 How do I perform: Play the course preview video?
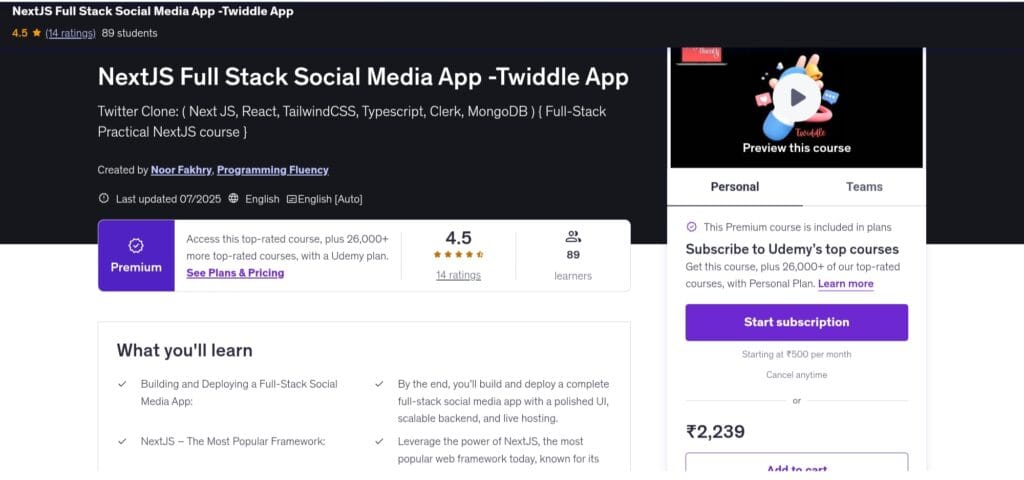(x=797, y=97)
